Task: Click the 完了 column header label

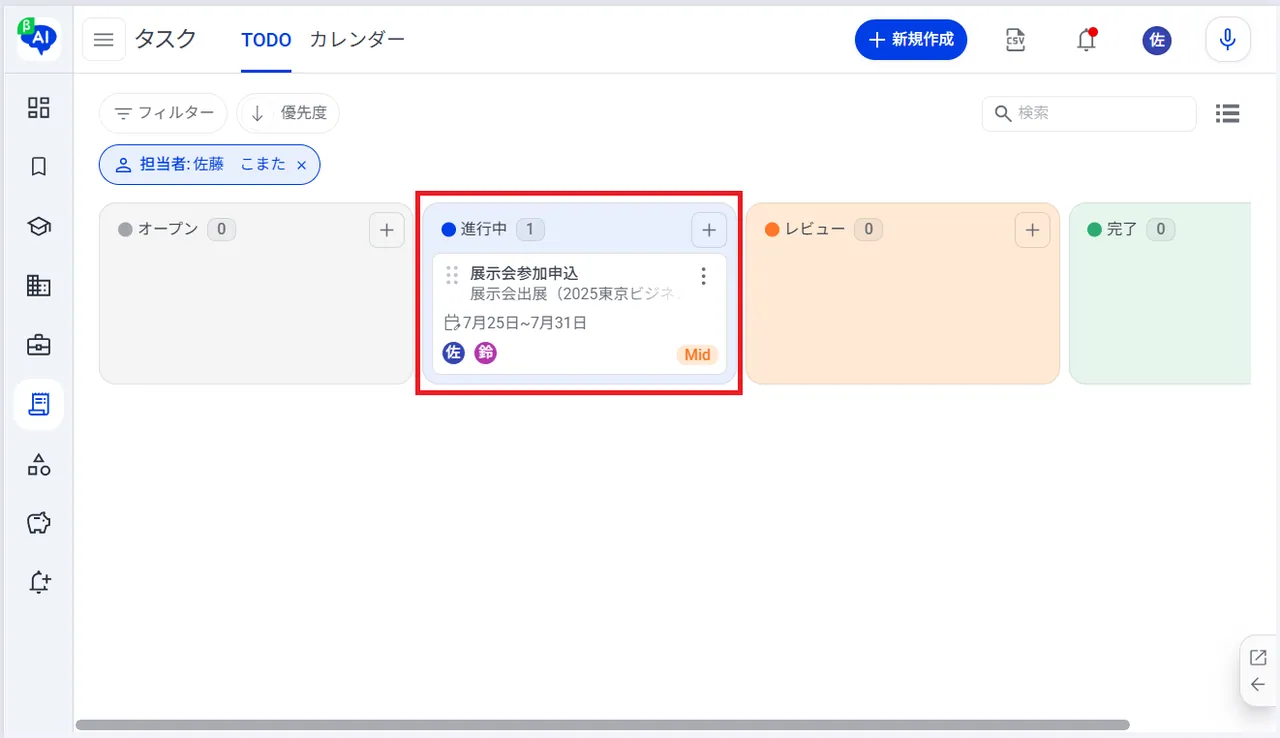Action: coord(1122,230)
